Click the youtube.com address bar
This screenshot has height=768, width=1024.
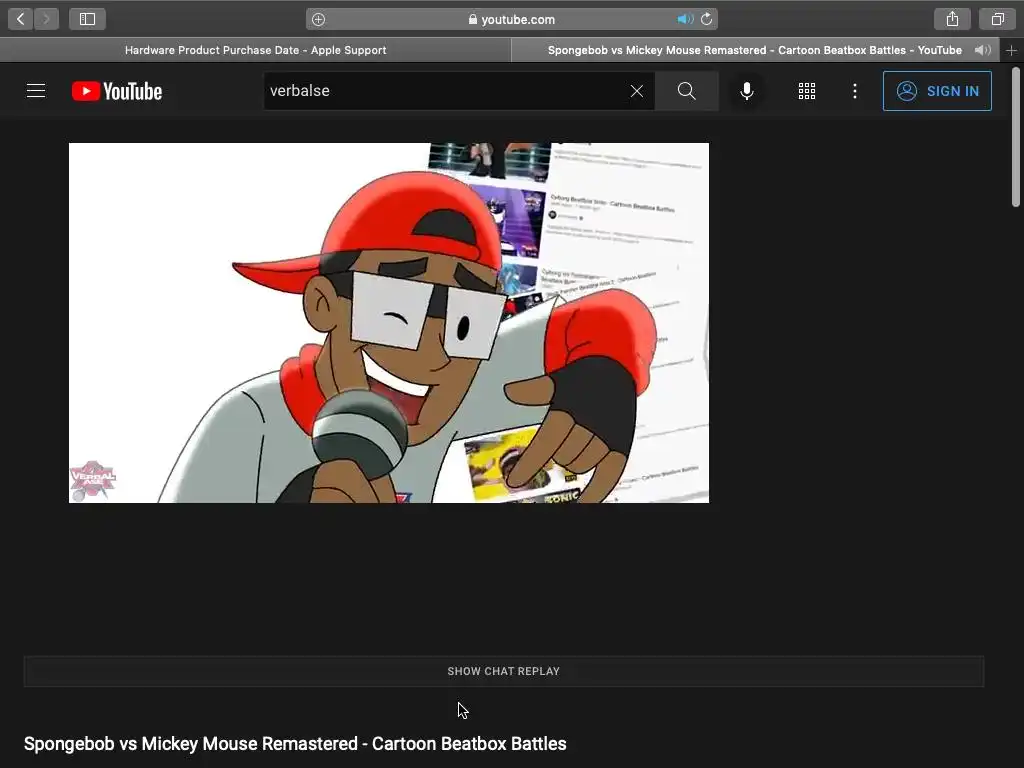(x=511, y=19)
